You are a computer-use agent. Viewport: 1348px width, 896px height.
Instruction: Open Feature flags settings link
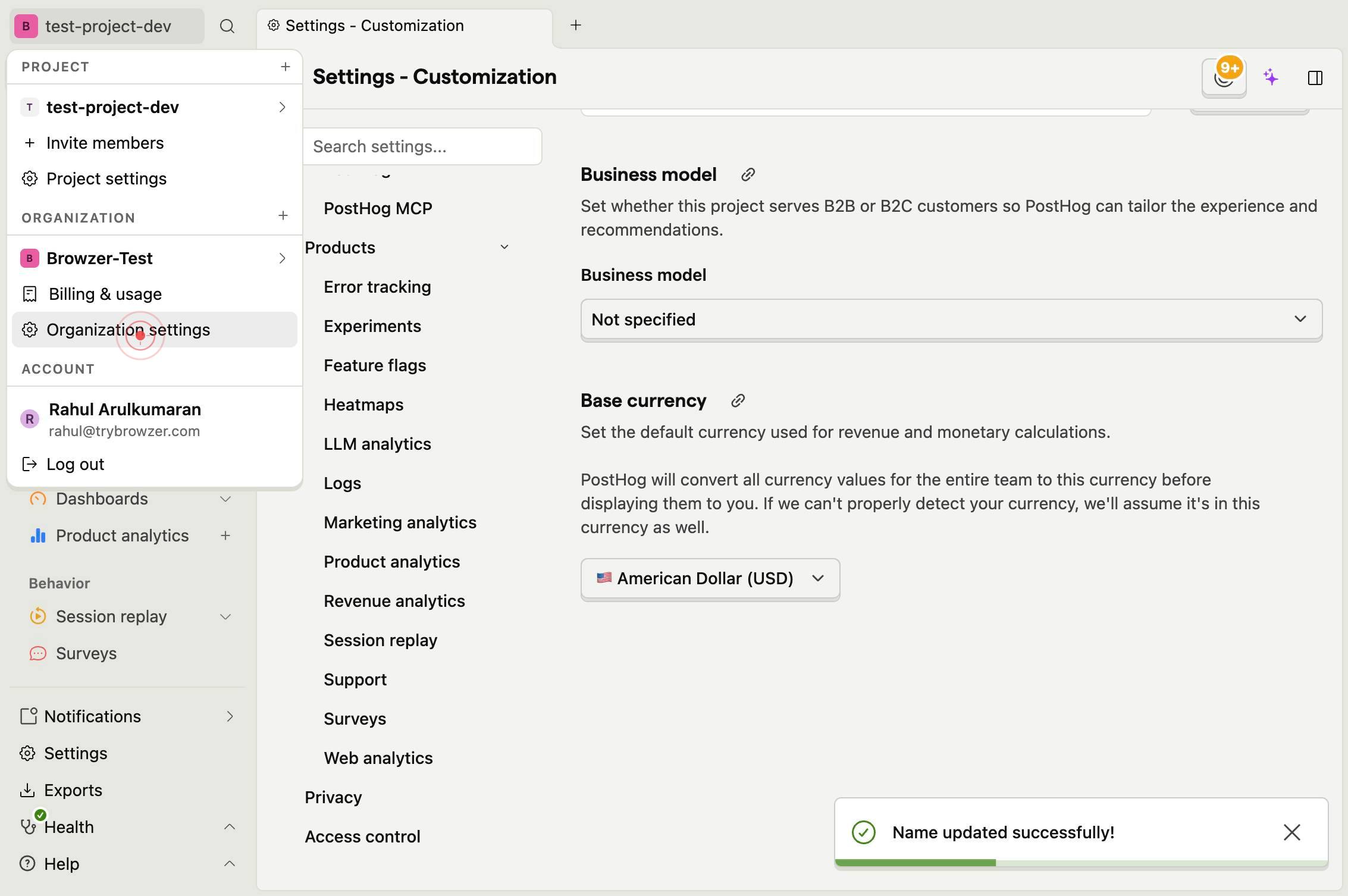[x=375, y=365]
